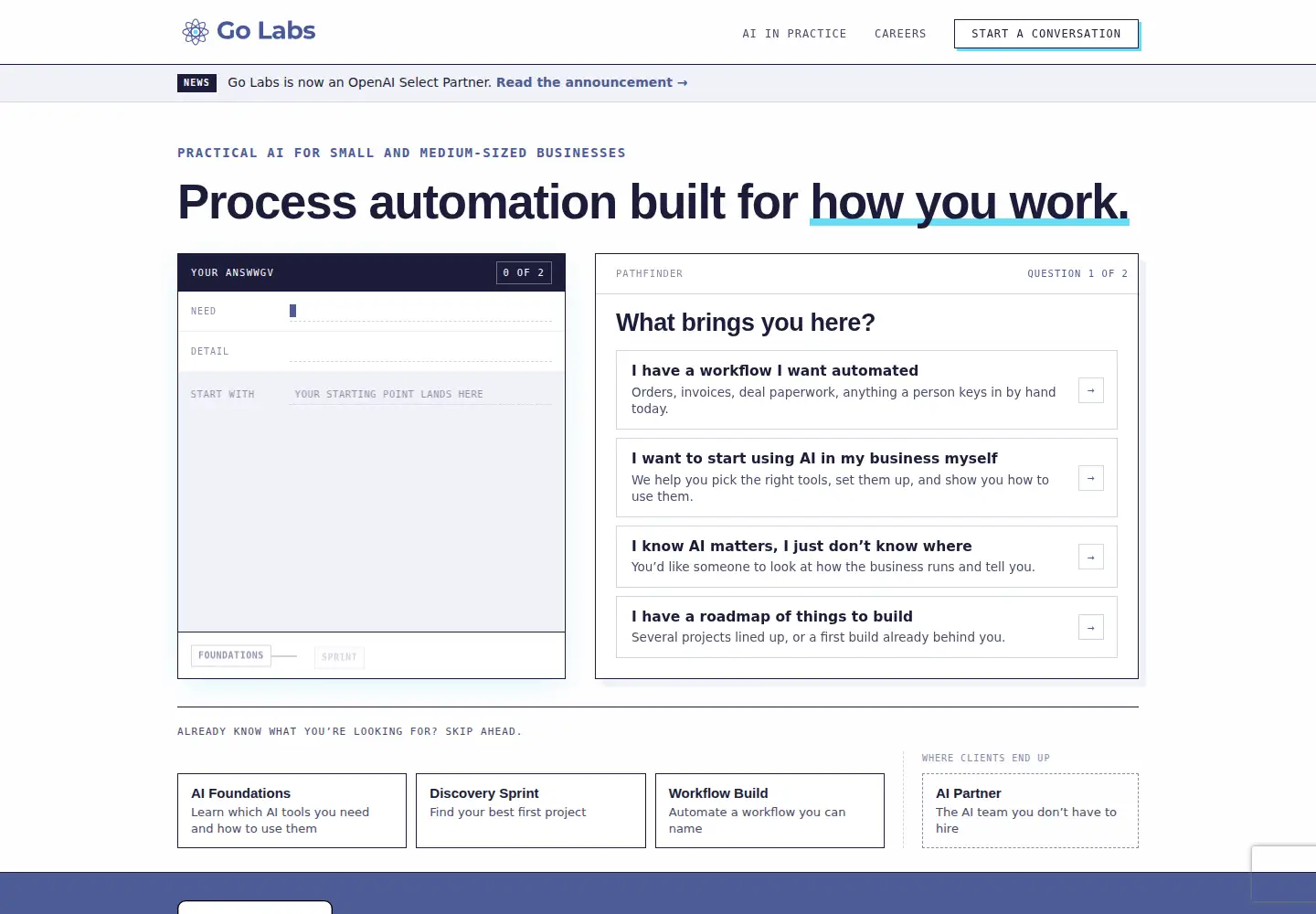Screen dimensions: 1316x914
Task: Open the Workflow Build card
Action: tap(769, 811)
